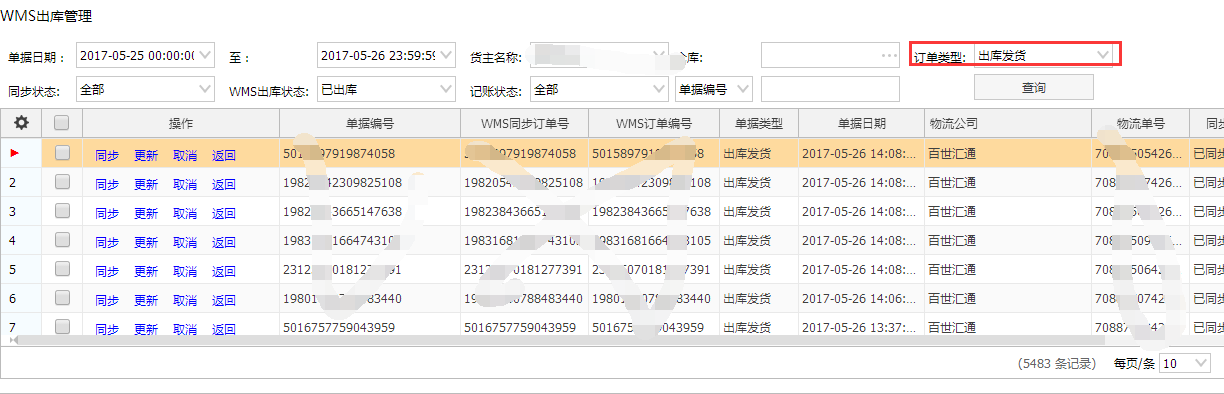
Task: Click the red row indicator arrow
Action: pyautogui.click(x=14, y=154)
